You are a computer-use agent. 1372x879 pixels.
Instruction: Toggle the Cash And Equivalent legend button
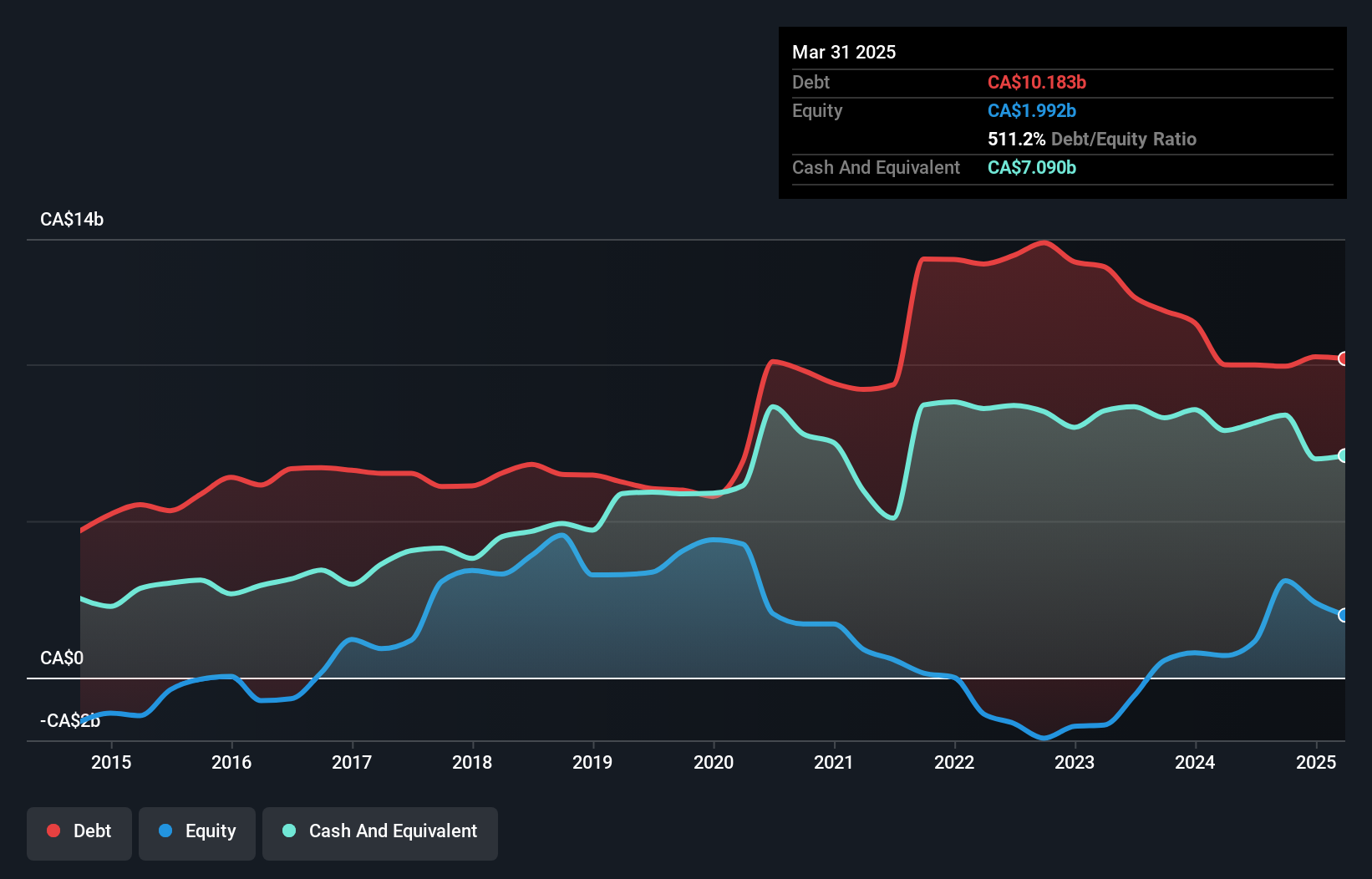380,833
